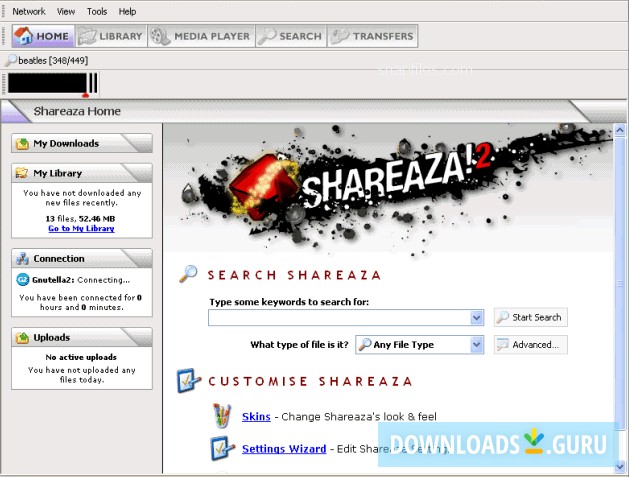Image resolution: width=629 pixels, height=477 pixels.
Task: Open the View menu
Action: 66,12
